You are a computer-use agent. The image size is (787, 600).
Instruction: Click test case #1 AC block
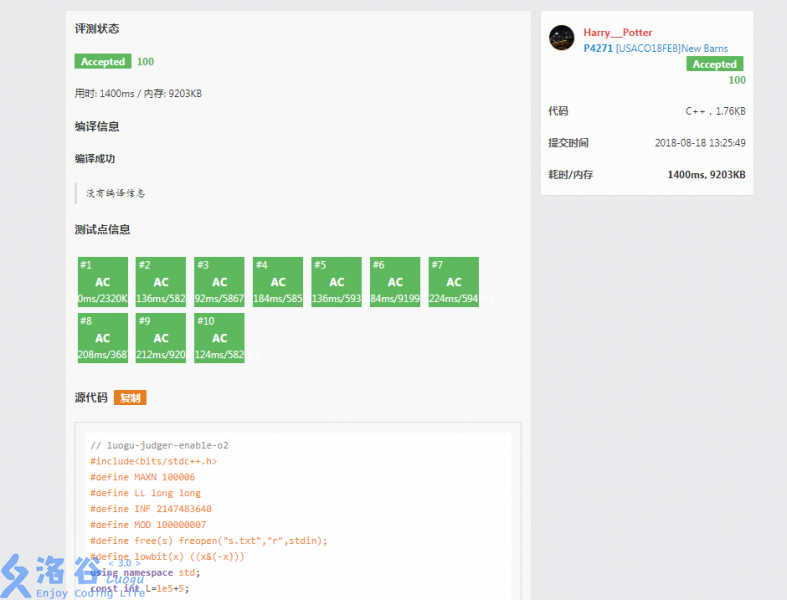tap(102, 282)
